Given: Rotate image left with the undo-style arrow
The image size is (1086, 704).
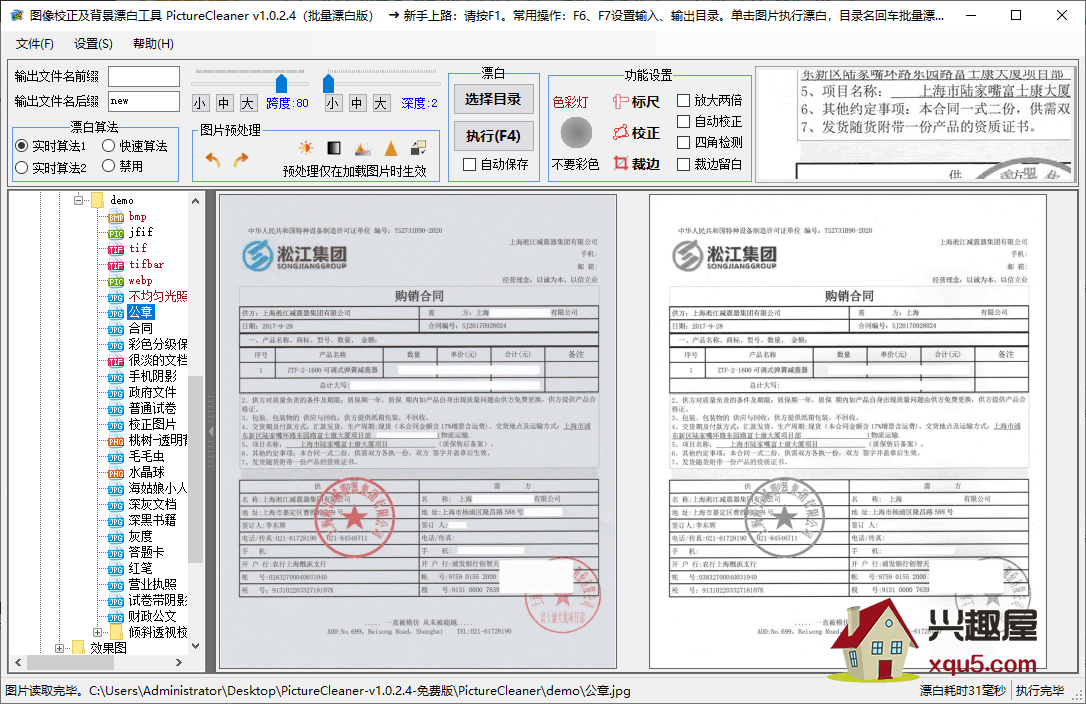Looking at the screenshot, I should 213,160.
